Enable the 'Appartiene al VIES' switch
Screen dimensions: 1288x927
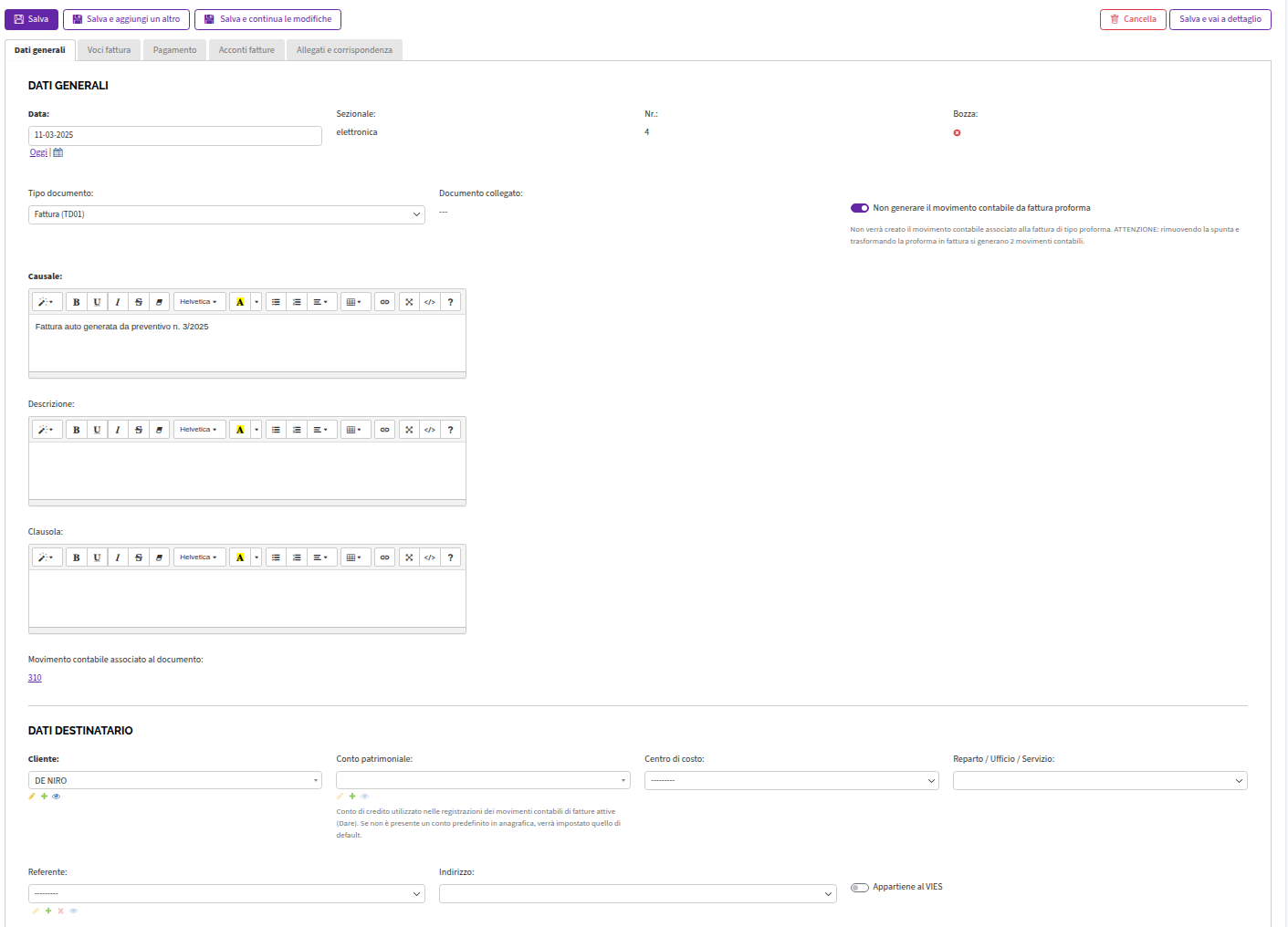tap(860, 888)
